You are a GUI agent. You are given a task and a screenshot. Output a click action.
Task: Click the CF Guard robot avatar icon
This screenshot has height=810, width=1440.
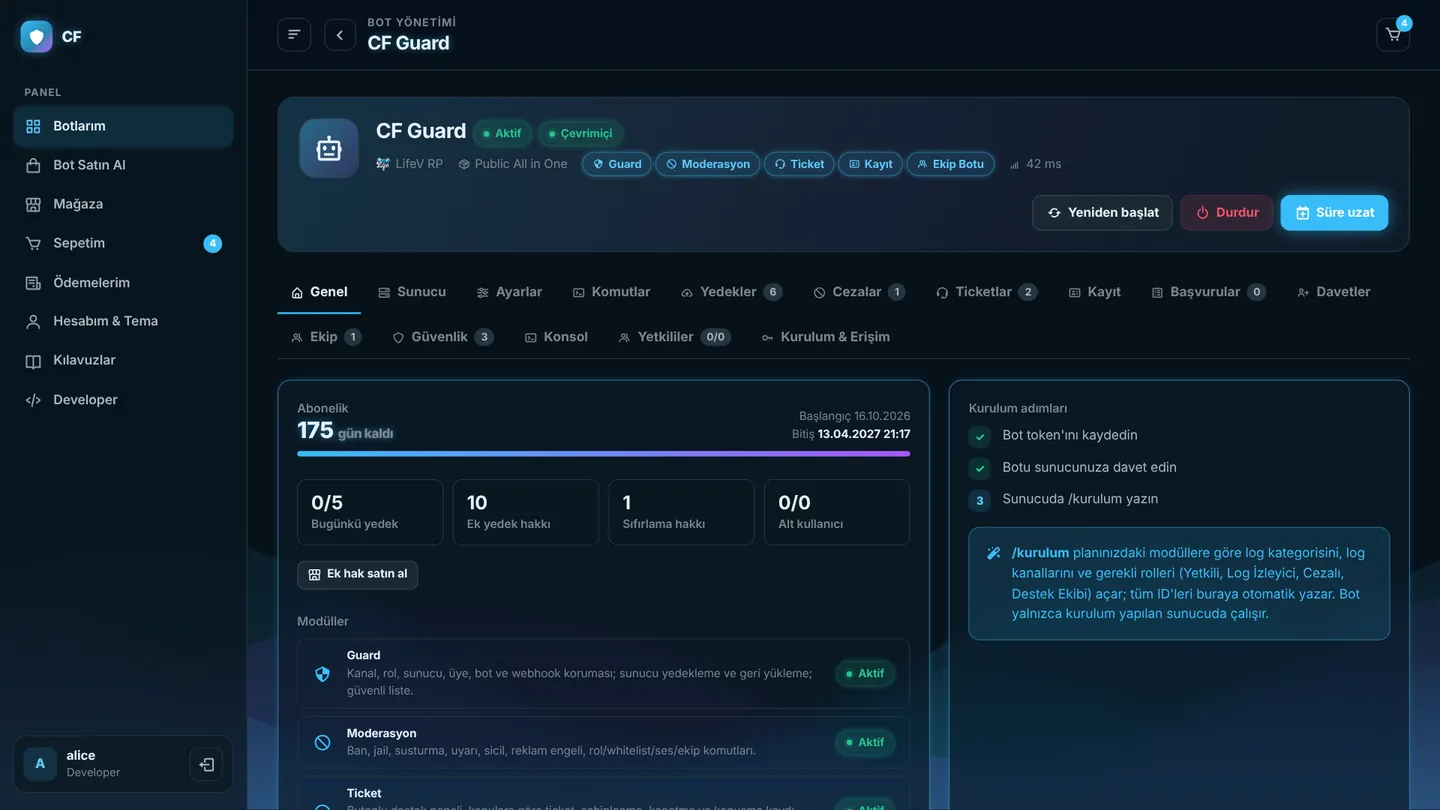point(329,148)
